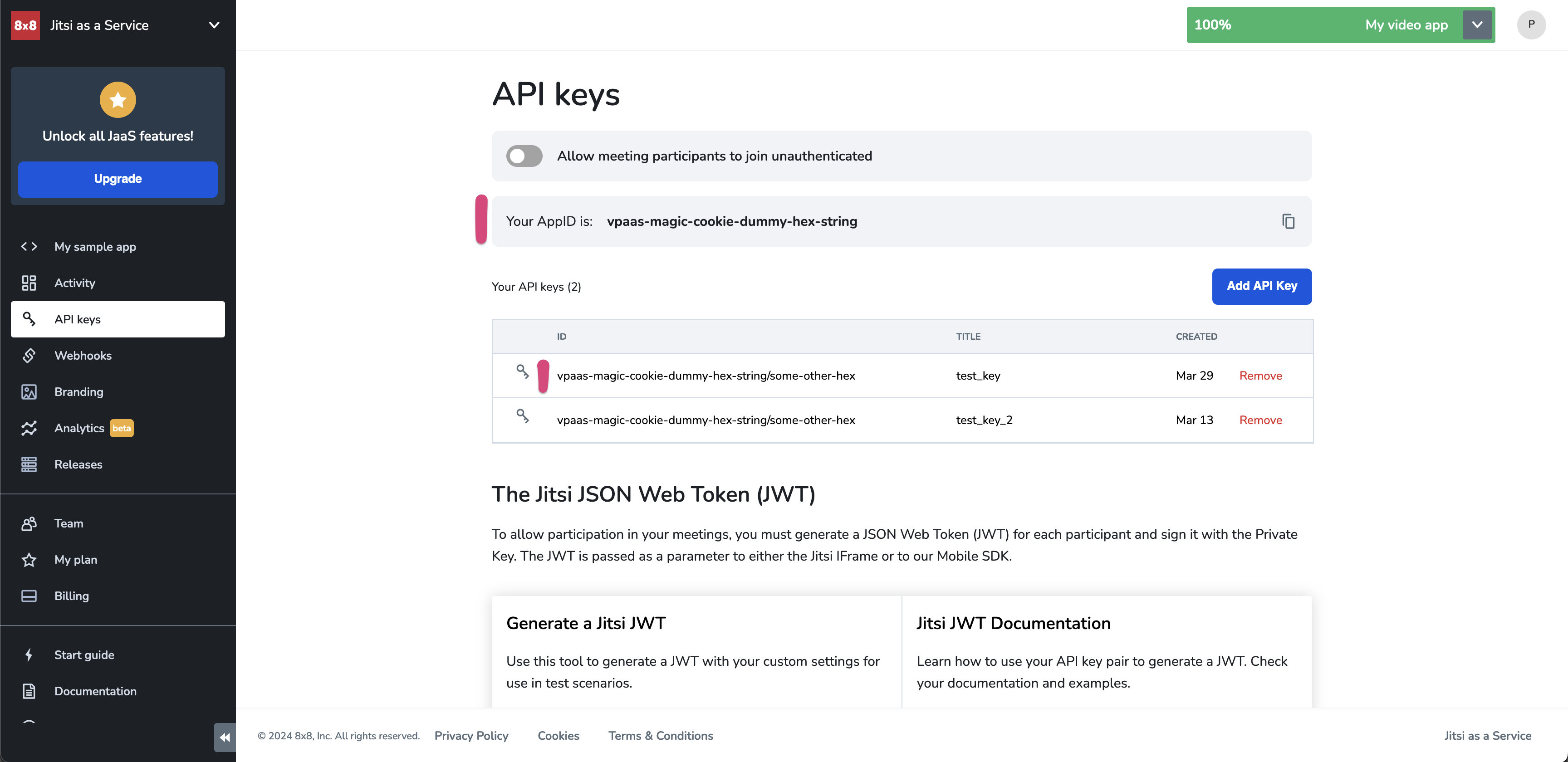The width and height of the screenshot is (1568, 762).
Task: Click the test_key_2 title cell
Action: pyautogui.click(x=984, y=420)
